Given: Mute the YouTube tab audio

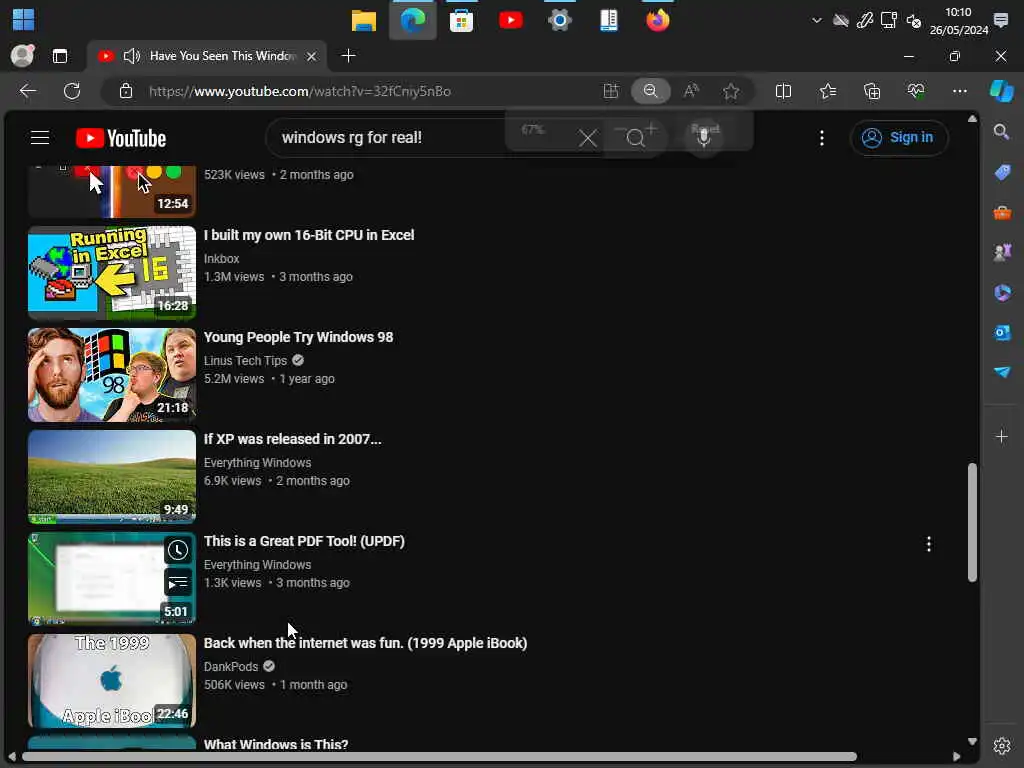Looking at the screenshot, I should pos(132,56).
